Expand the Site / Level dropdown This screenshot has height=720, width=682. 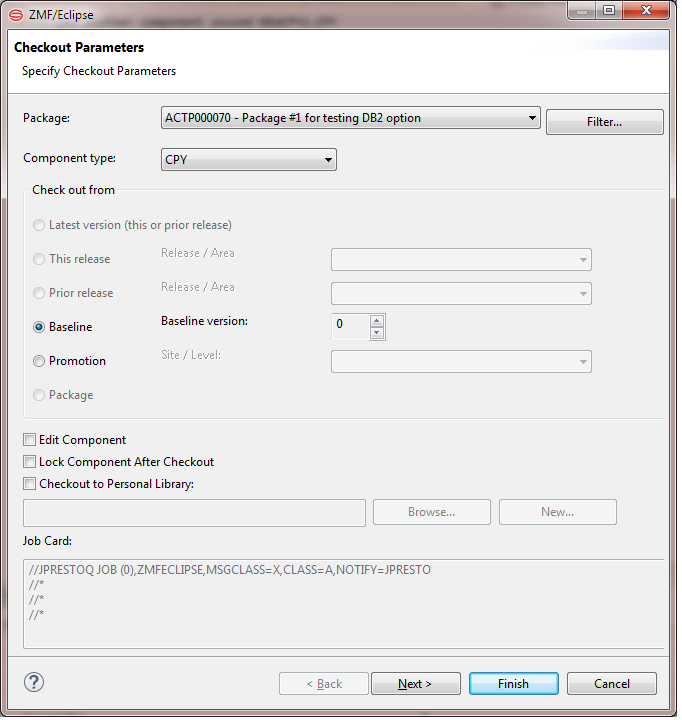[461, 361]
